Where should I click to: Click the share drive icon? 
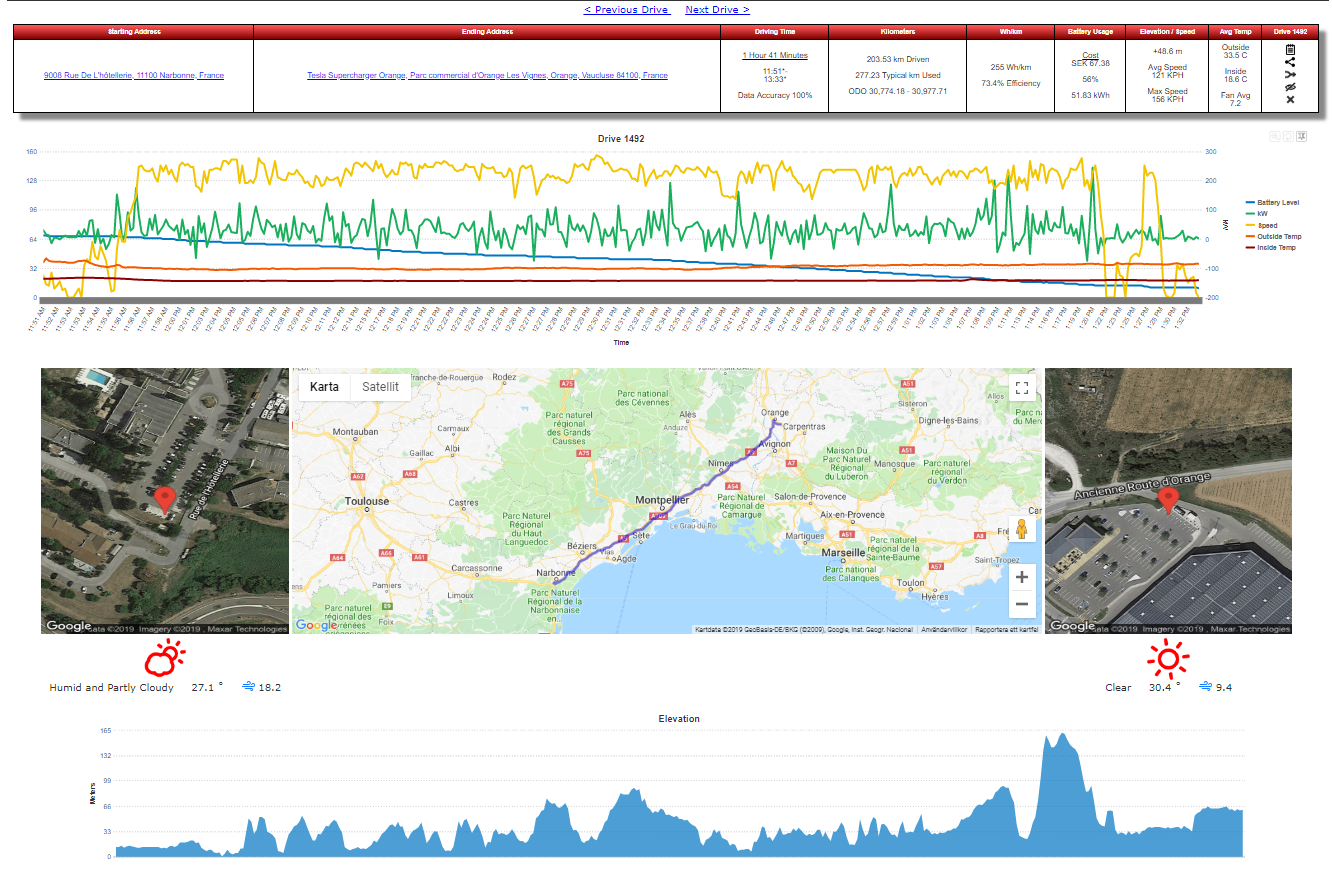point(1290,61)
